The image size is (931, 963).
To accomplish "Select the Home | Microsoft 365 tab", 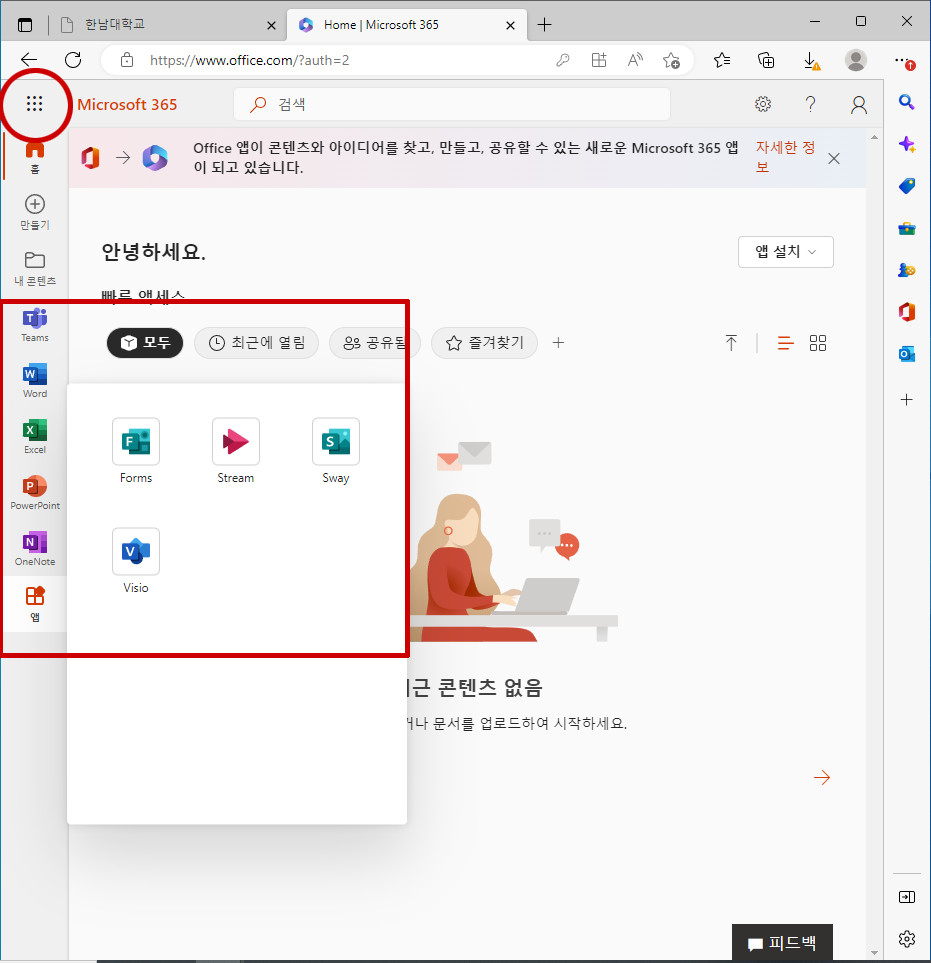I will [407, 25].
